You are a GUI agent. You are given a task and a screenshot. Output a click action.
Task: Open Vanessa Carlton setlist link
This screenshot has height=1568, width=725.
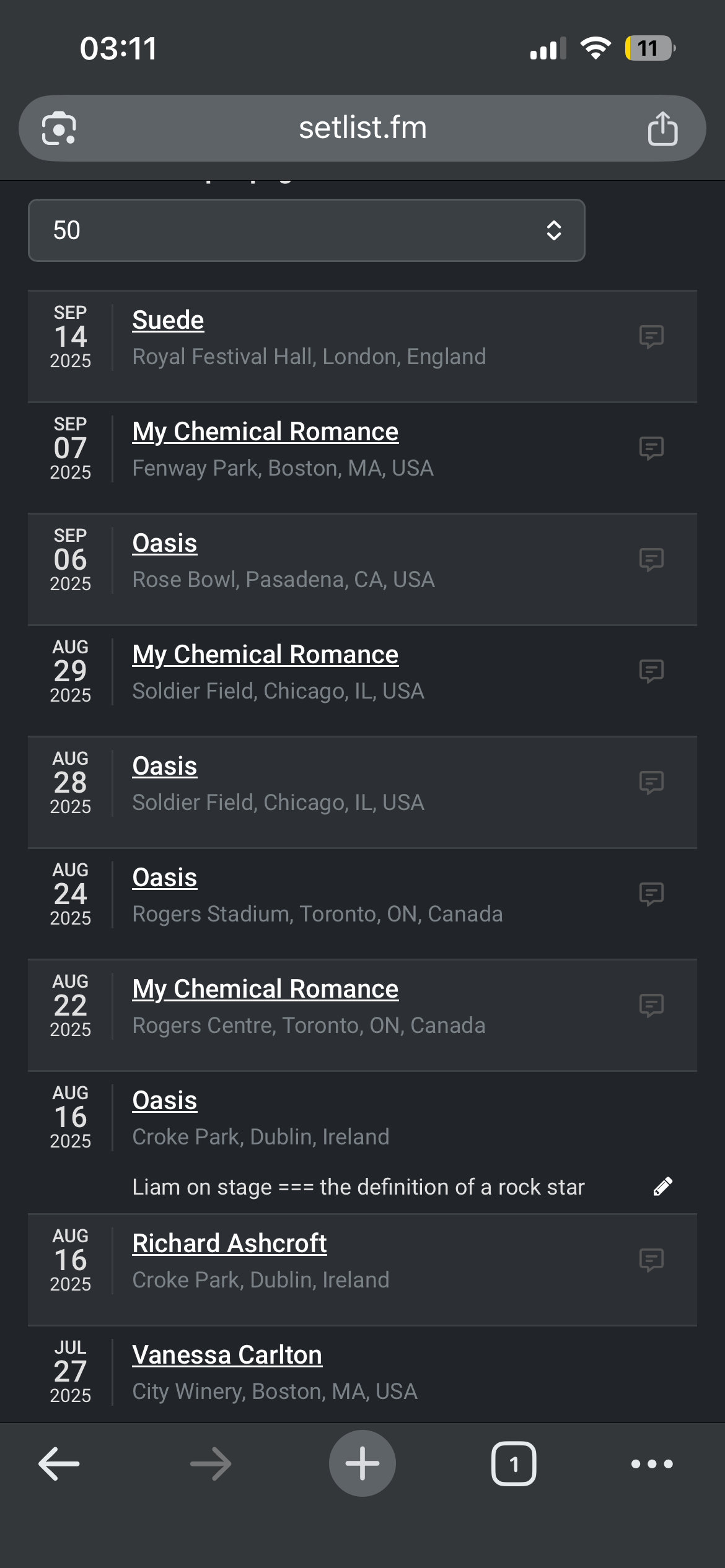[x=227, y=1355]
